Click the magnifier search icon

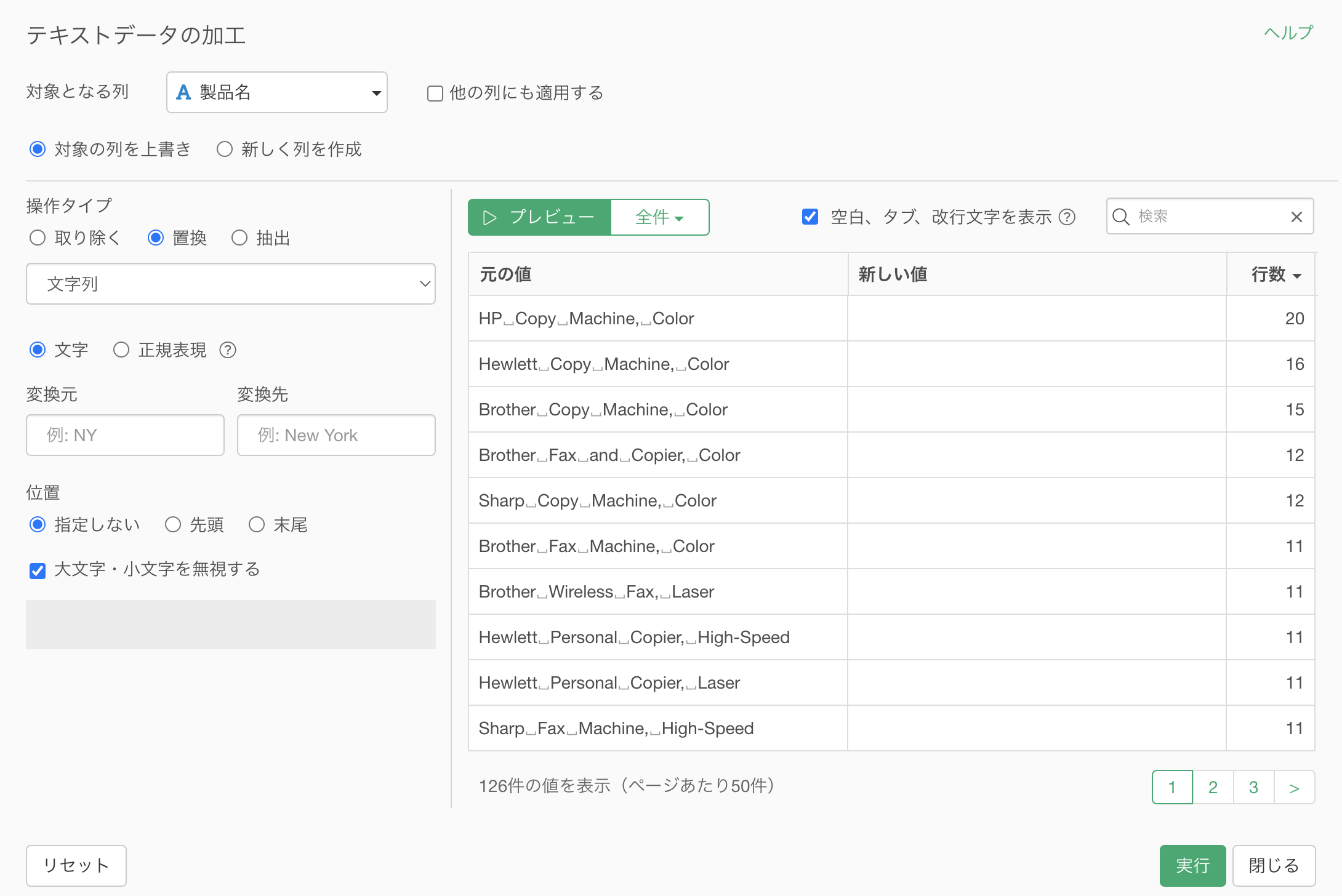[x=1121, y=217]
